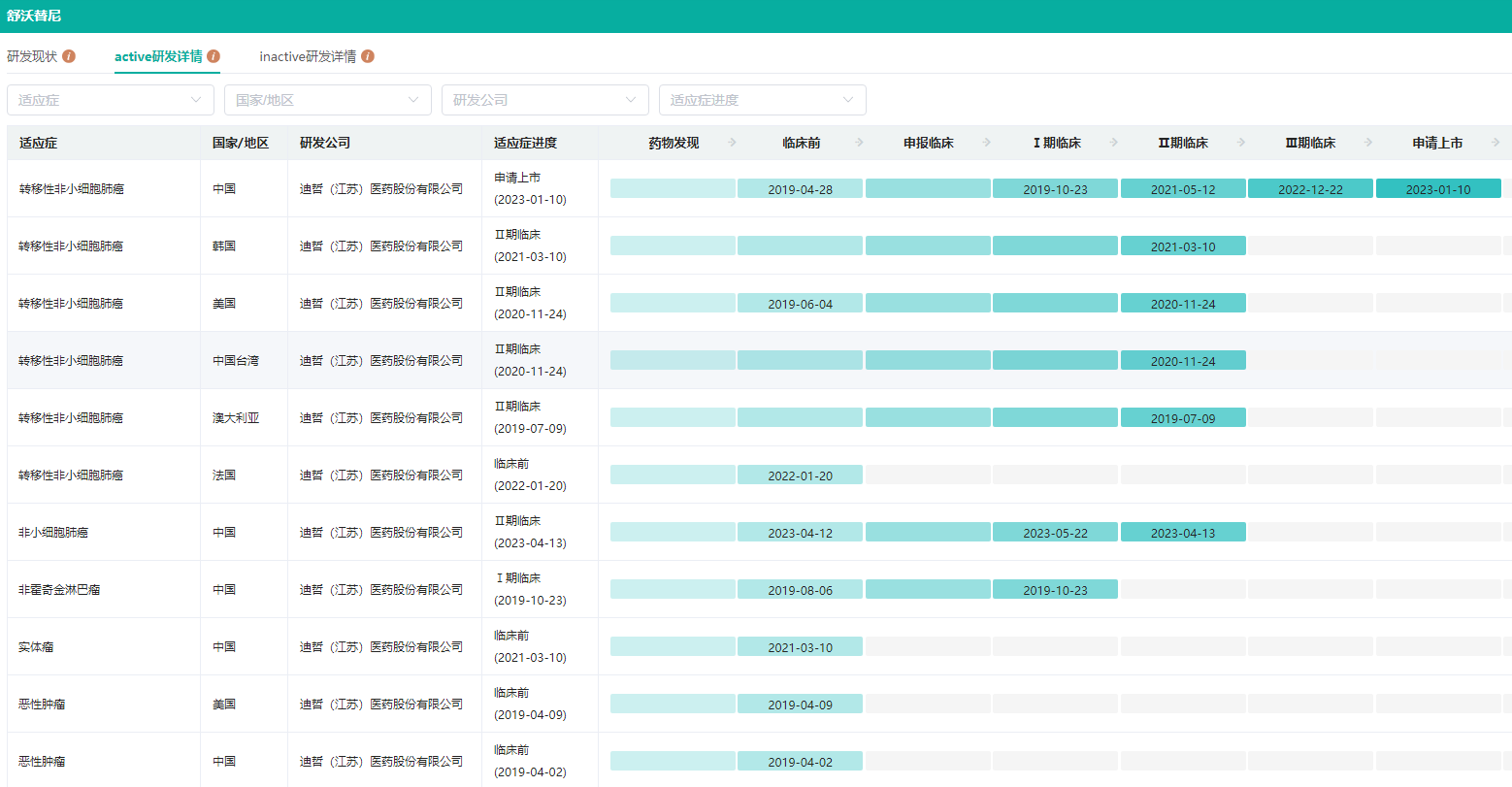Open the 适应症 filter dropdown

tap(111, 100)
